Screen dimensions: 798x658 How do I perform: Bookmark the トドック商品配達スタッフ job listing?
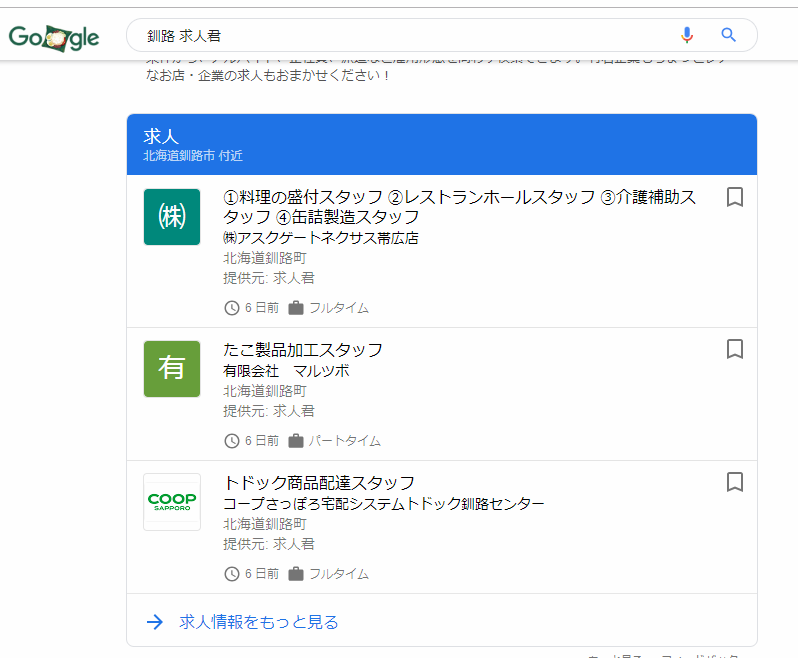734,482
